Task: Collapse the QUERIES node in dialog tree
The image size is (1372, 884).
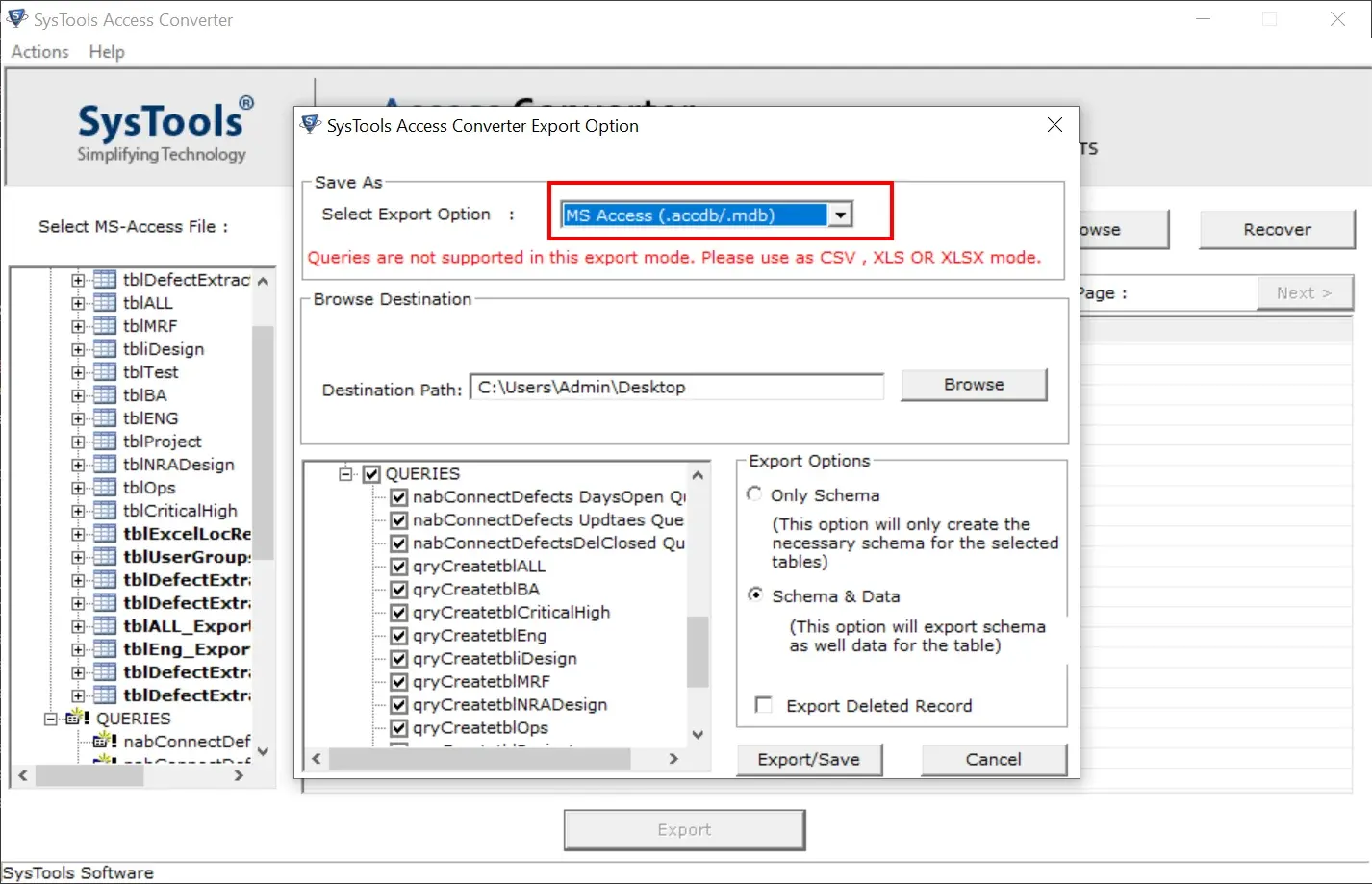Action: point(345,474)
